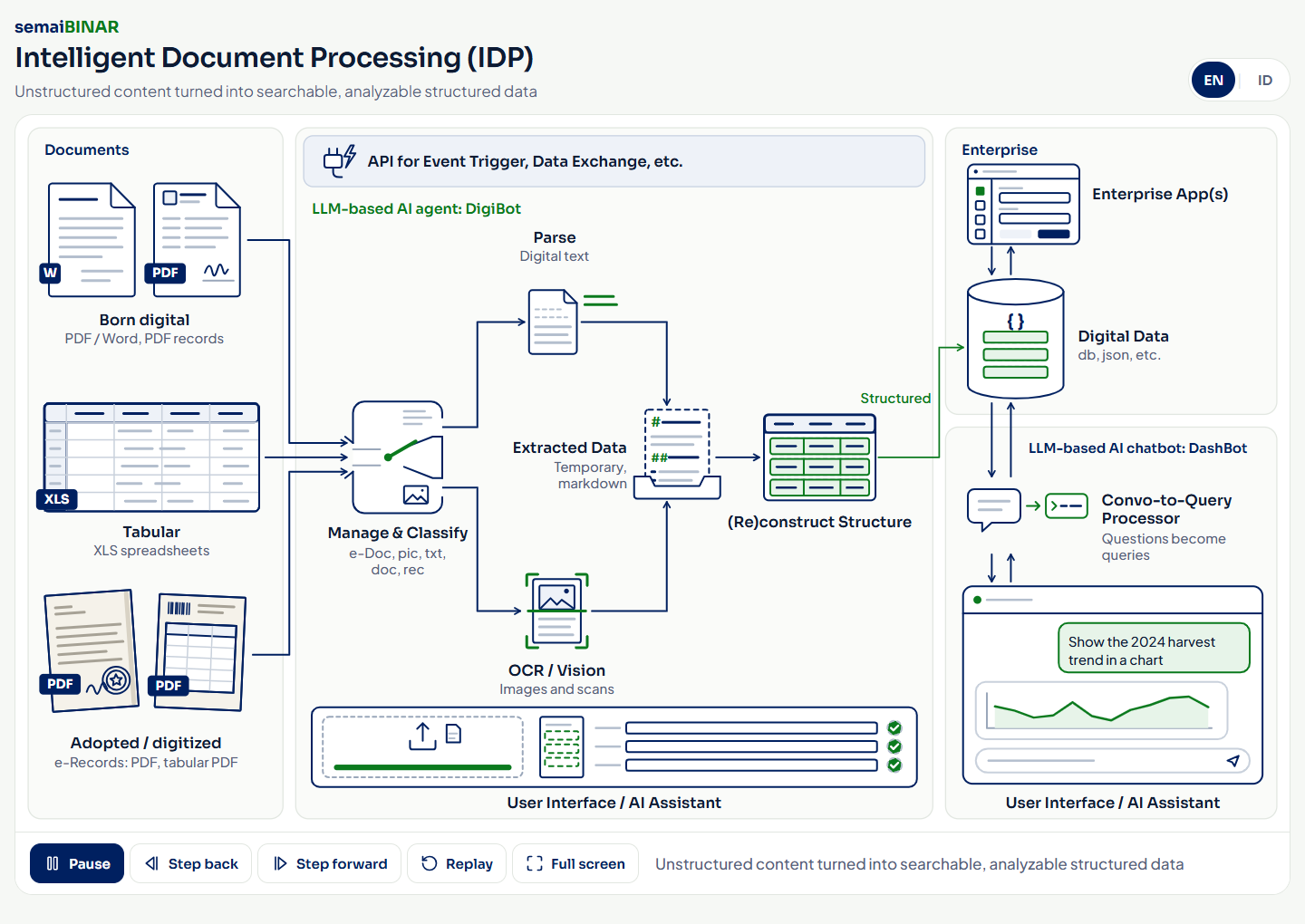The height and width of the screenshot is (924, 1305).
Task: Click the OCR / Vision scan icon
Action: click(556, 611)
